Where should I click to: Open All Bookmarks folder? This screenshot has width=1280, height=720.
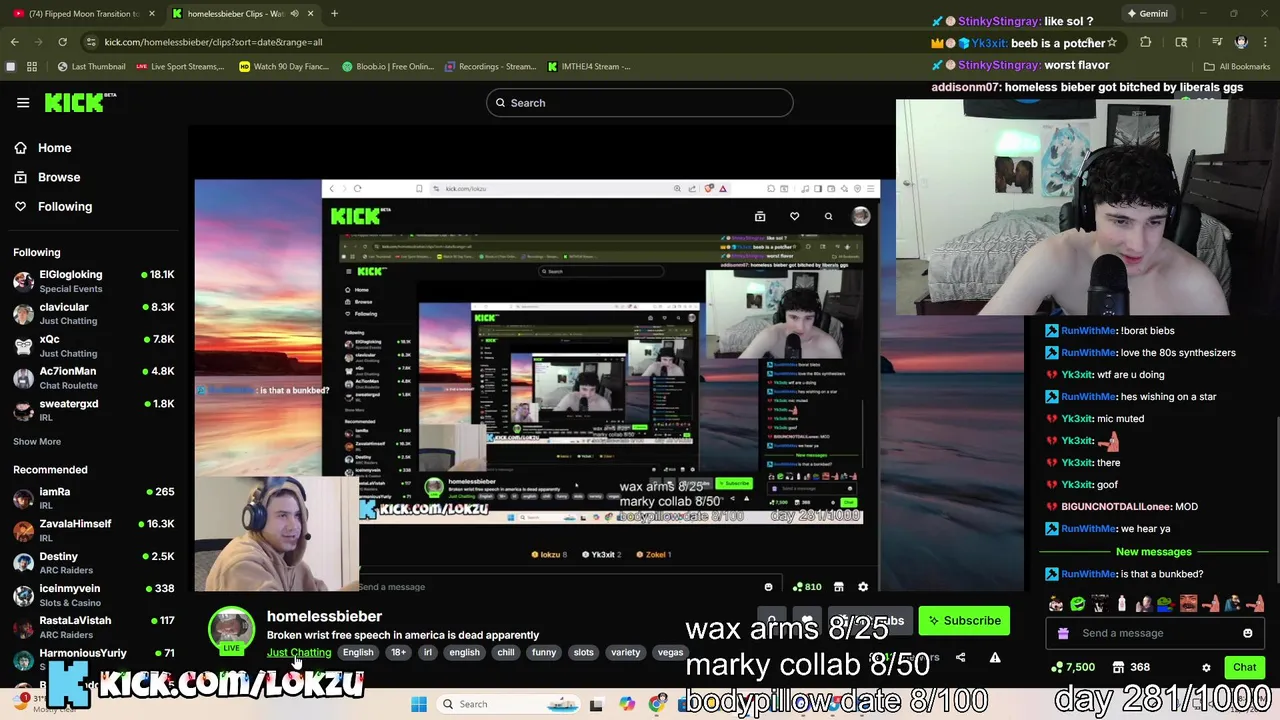tap(1237, 67)
